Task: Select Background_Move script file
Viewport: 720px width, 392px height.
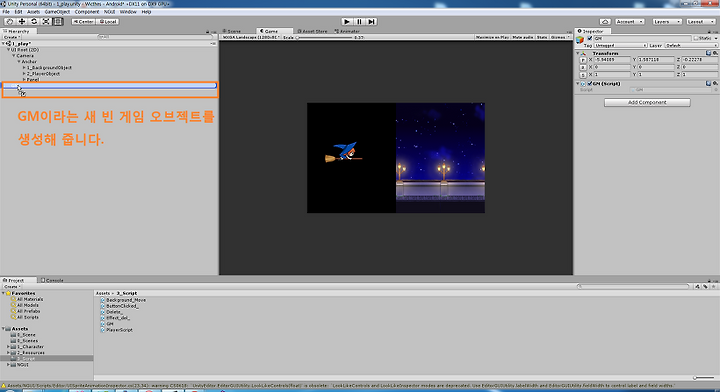Action: tap(123, 300)
